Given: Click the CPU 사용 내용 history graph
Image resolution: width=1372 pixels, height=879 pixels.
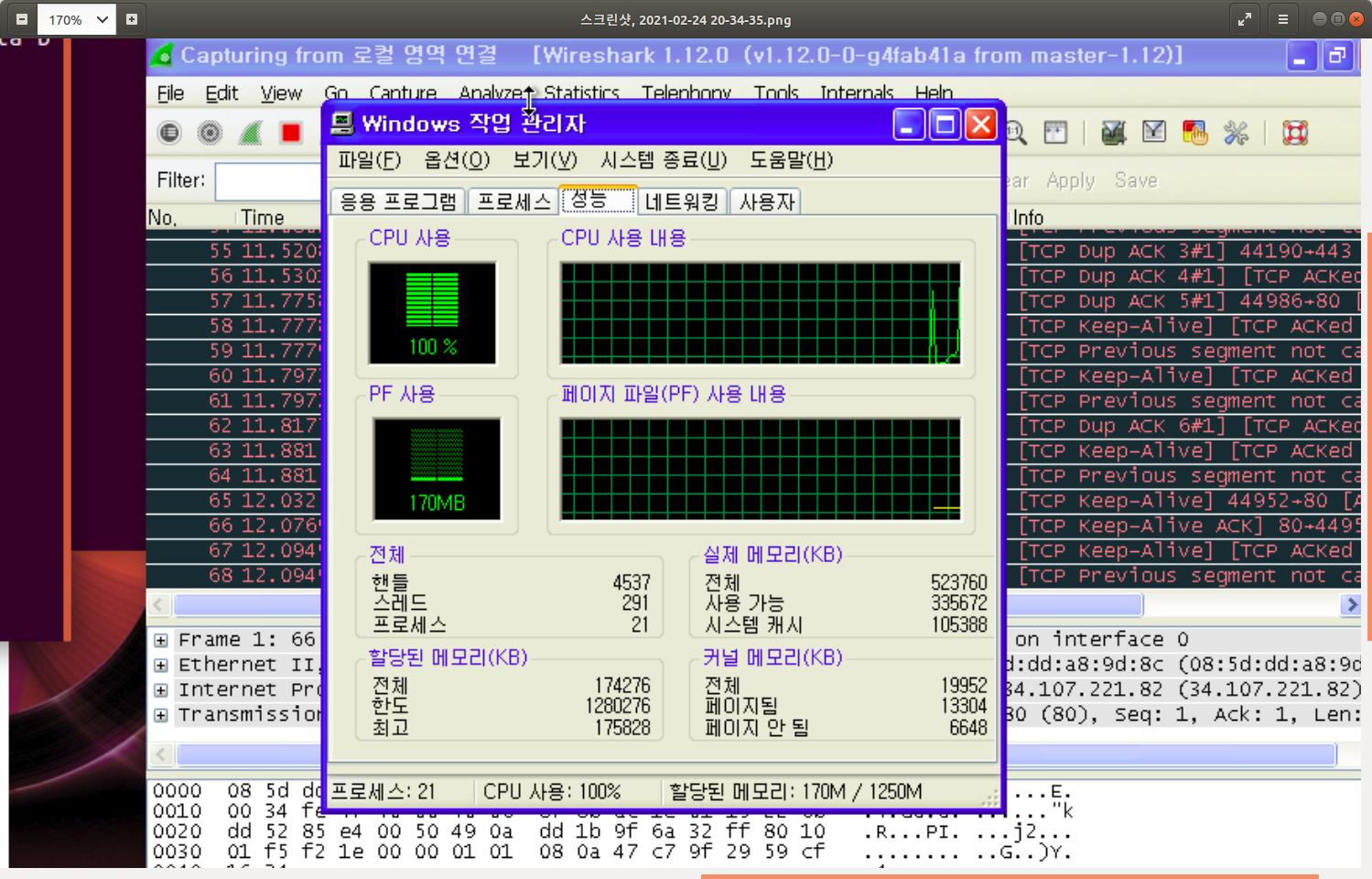Looking at the screenshot, I should tap(761, 313).
